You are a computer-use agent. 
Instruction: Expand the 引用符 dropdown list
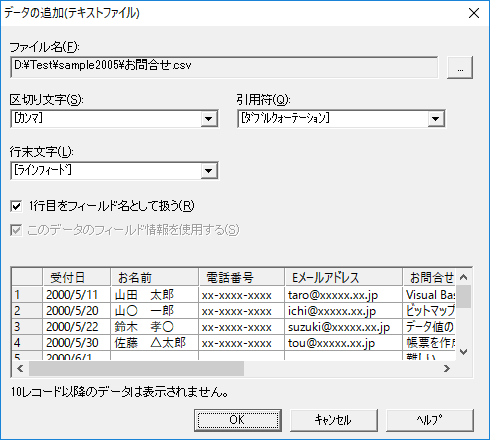[x=436, y=118]
